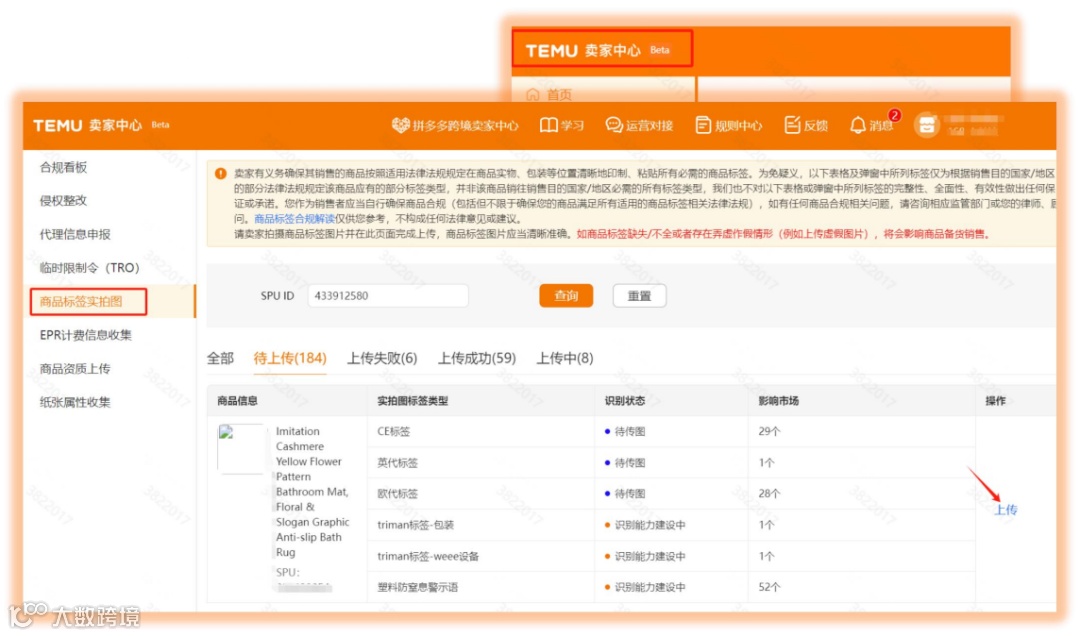Screen dimensions: 1080x636
Task: Click the 商品信息 column header
Action: click(237, 401)
